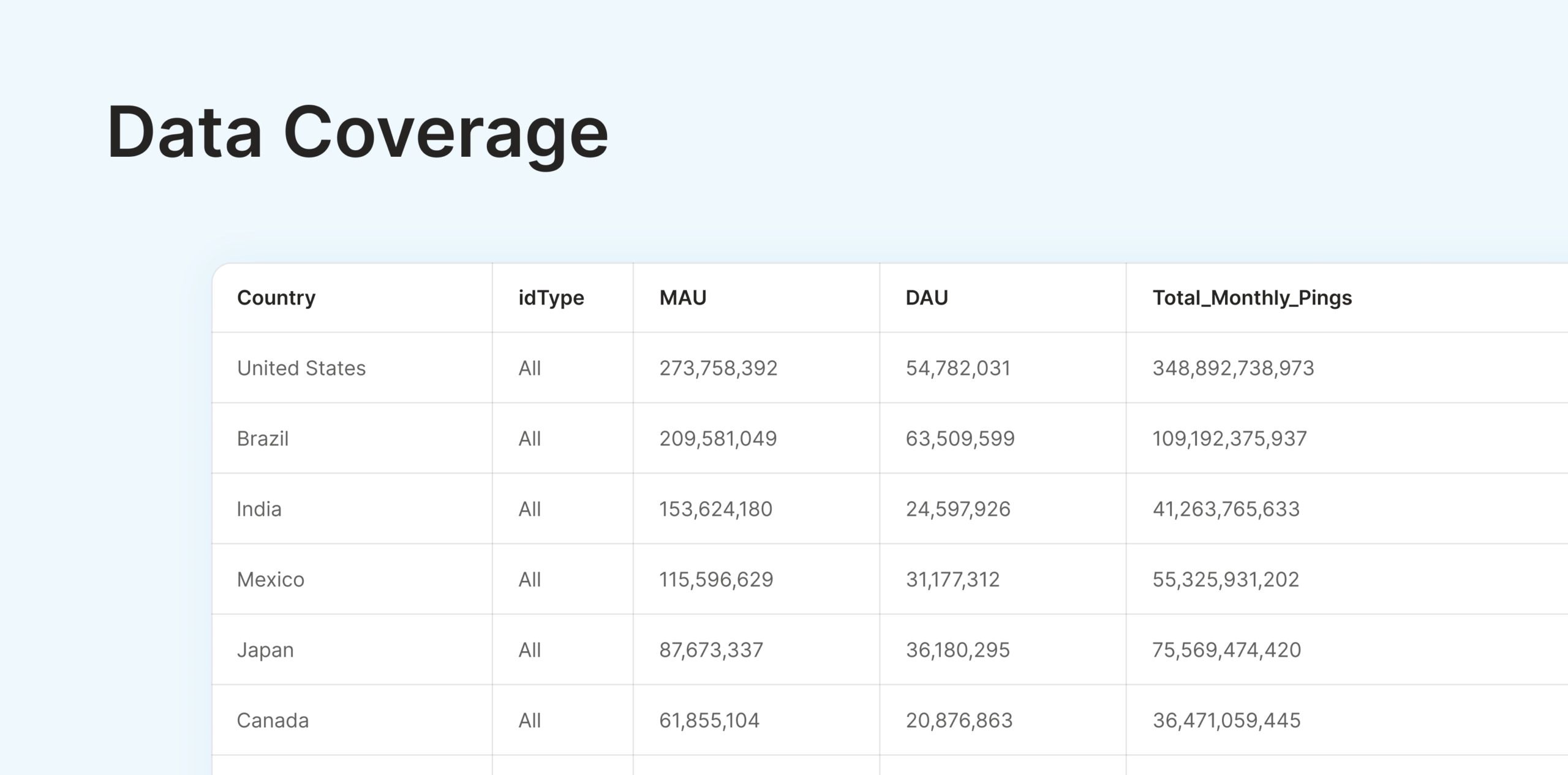
Task: Click the pings value 41,263,765,633
Action: pos(1226,509)
